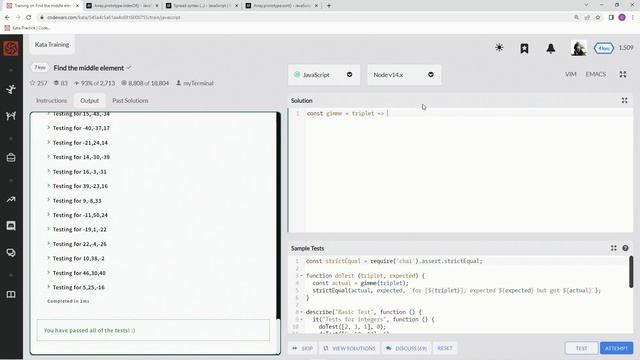Screen dimensions: 640x360
Task: Open the briefcase career sidebar icon
Action: pyautogui.click(x=11, y=158)
